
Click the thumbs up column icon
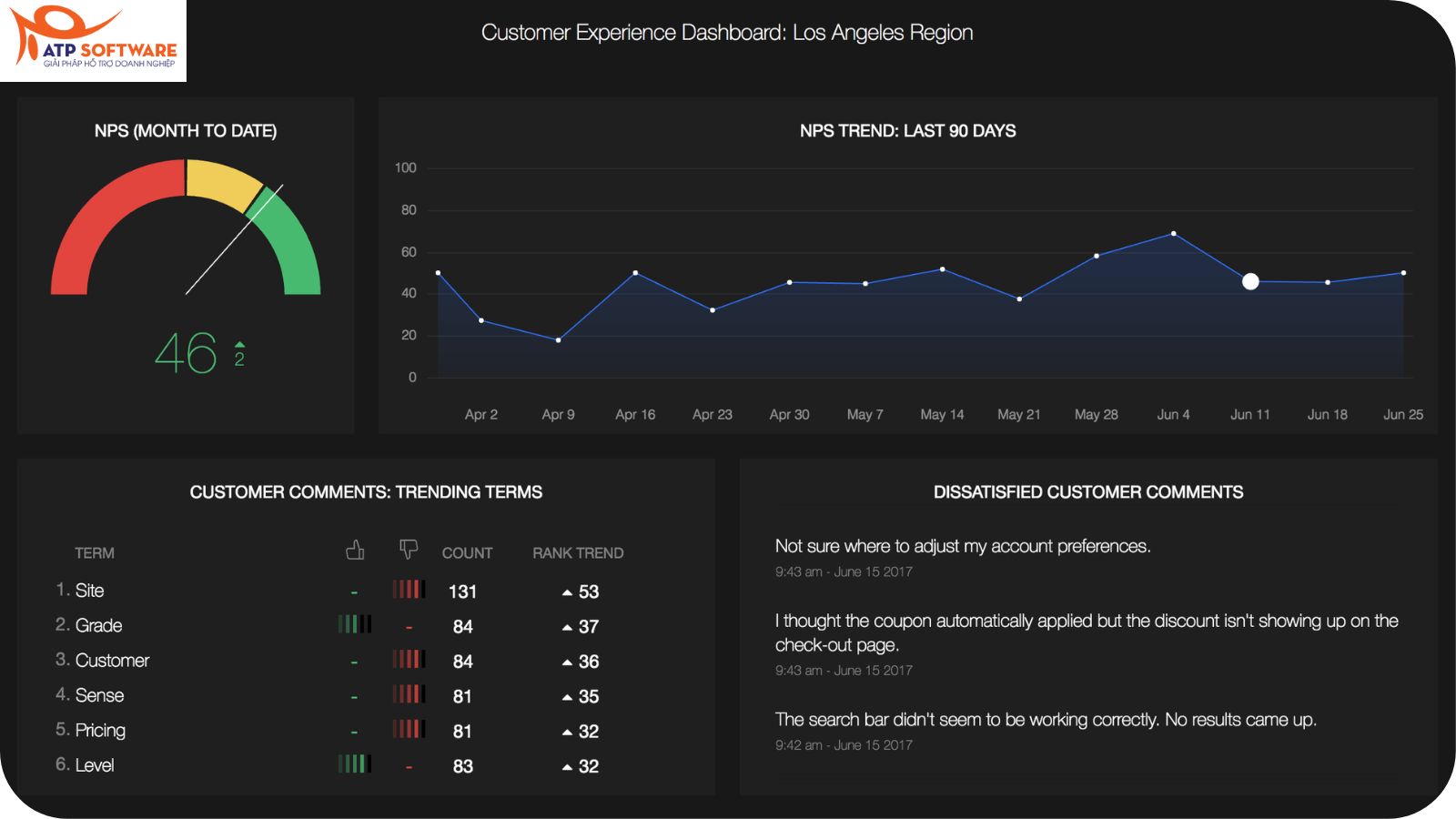pos(355,550)
